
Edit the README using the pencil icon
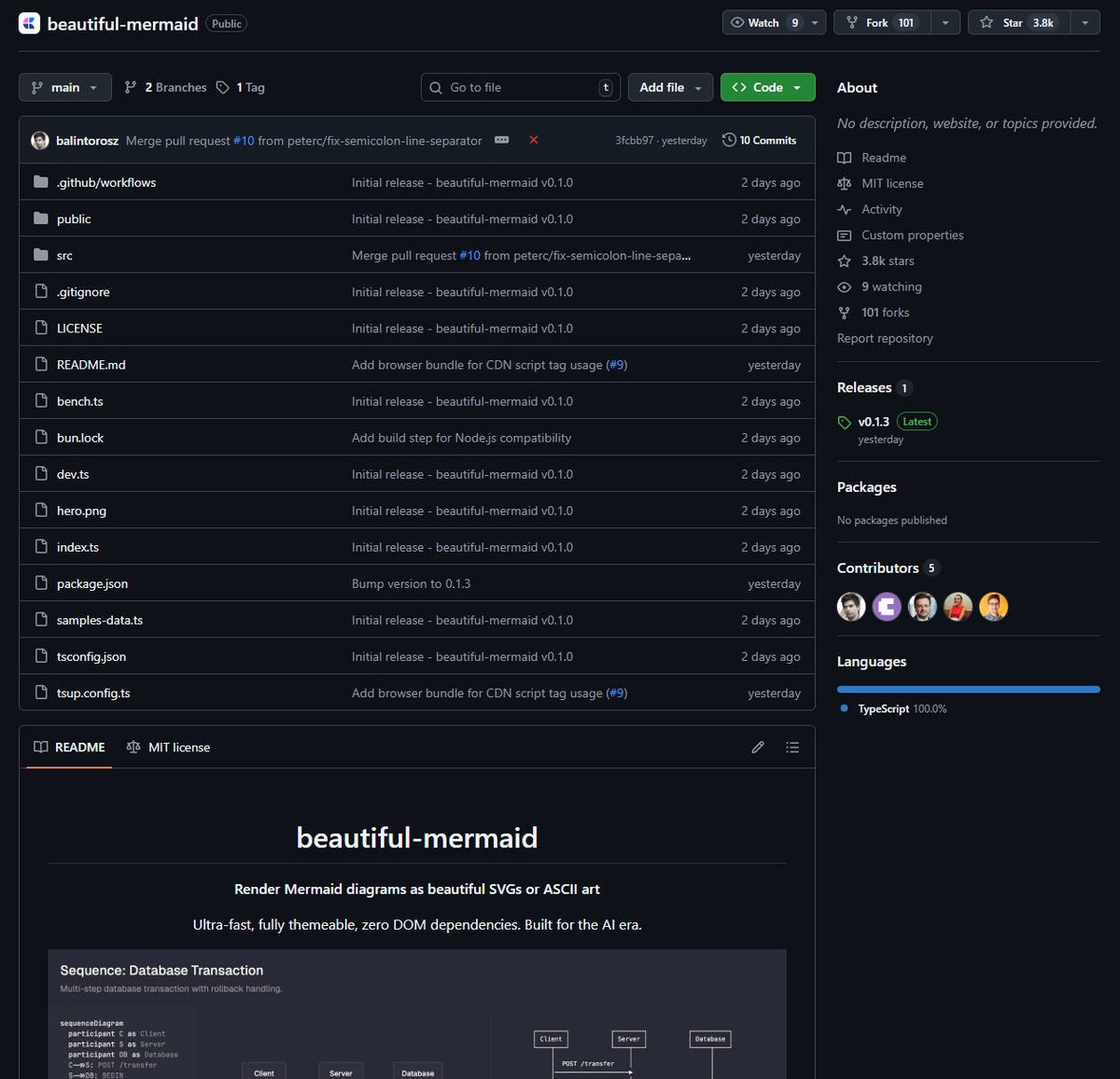pyautogui.click(x=758, y=747)
